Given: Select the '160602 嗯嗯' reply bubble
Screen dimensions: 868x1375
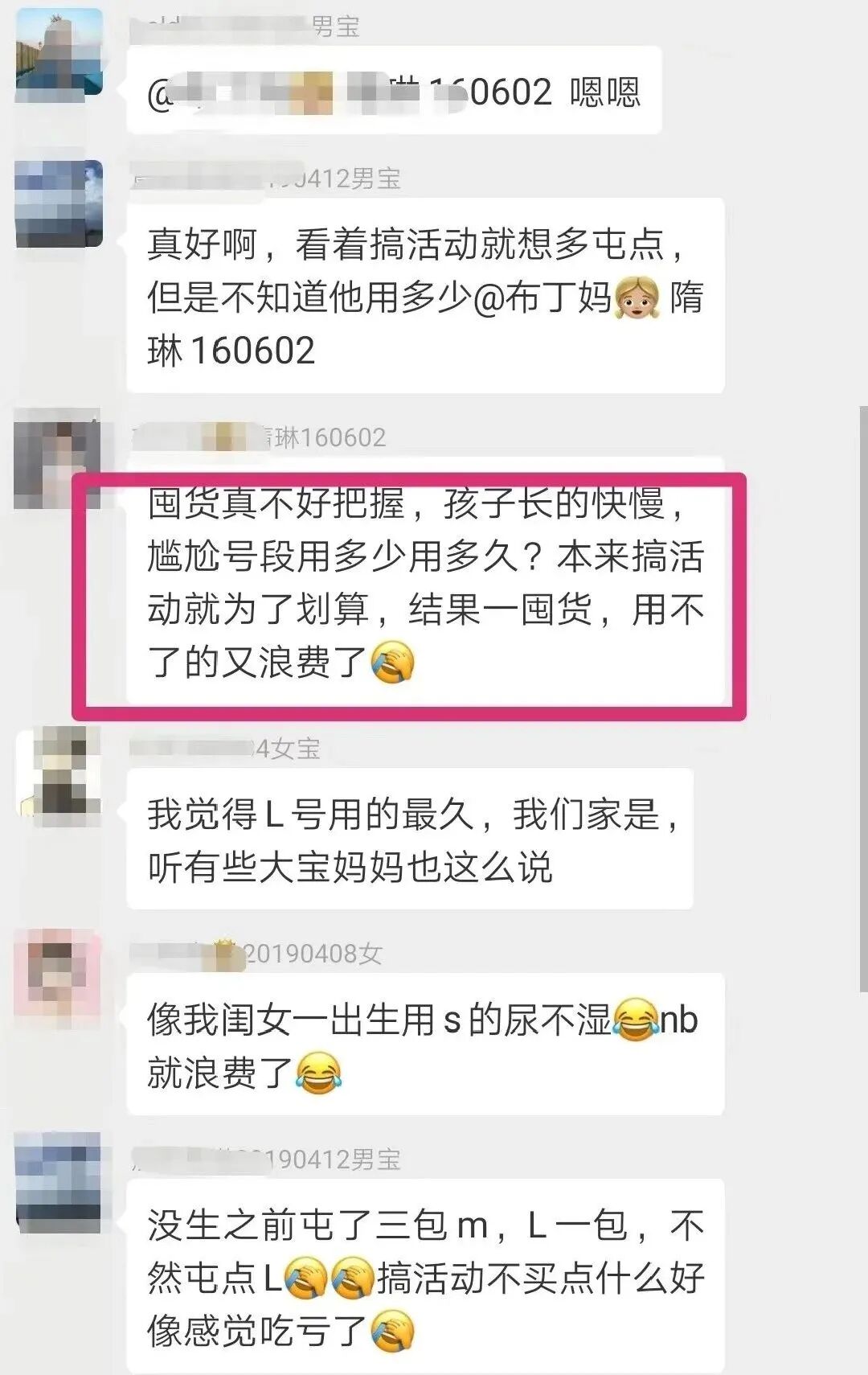Looking at the screenshot, I should pos(394,91).
